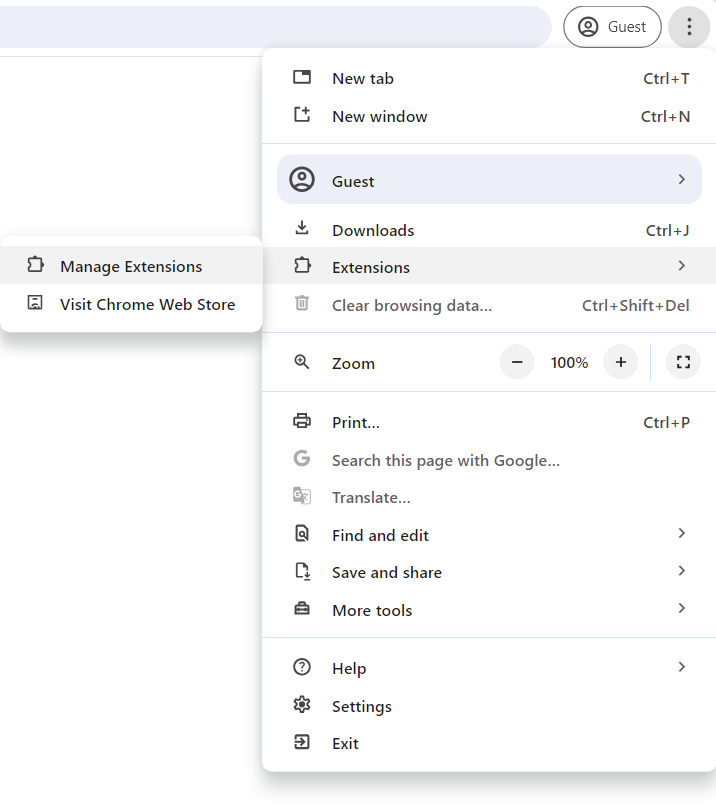Open the Help submenu
This screenshot has height=805, width=716.
pyautogui.click(x=681, y=667)
